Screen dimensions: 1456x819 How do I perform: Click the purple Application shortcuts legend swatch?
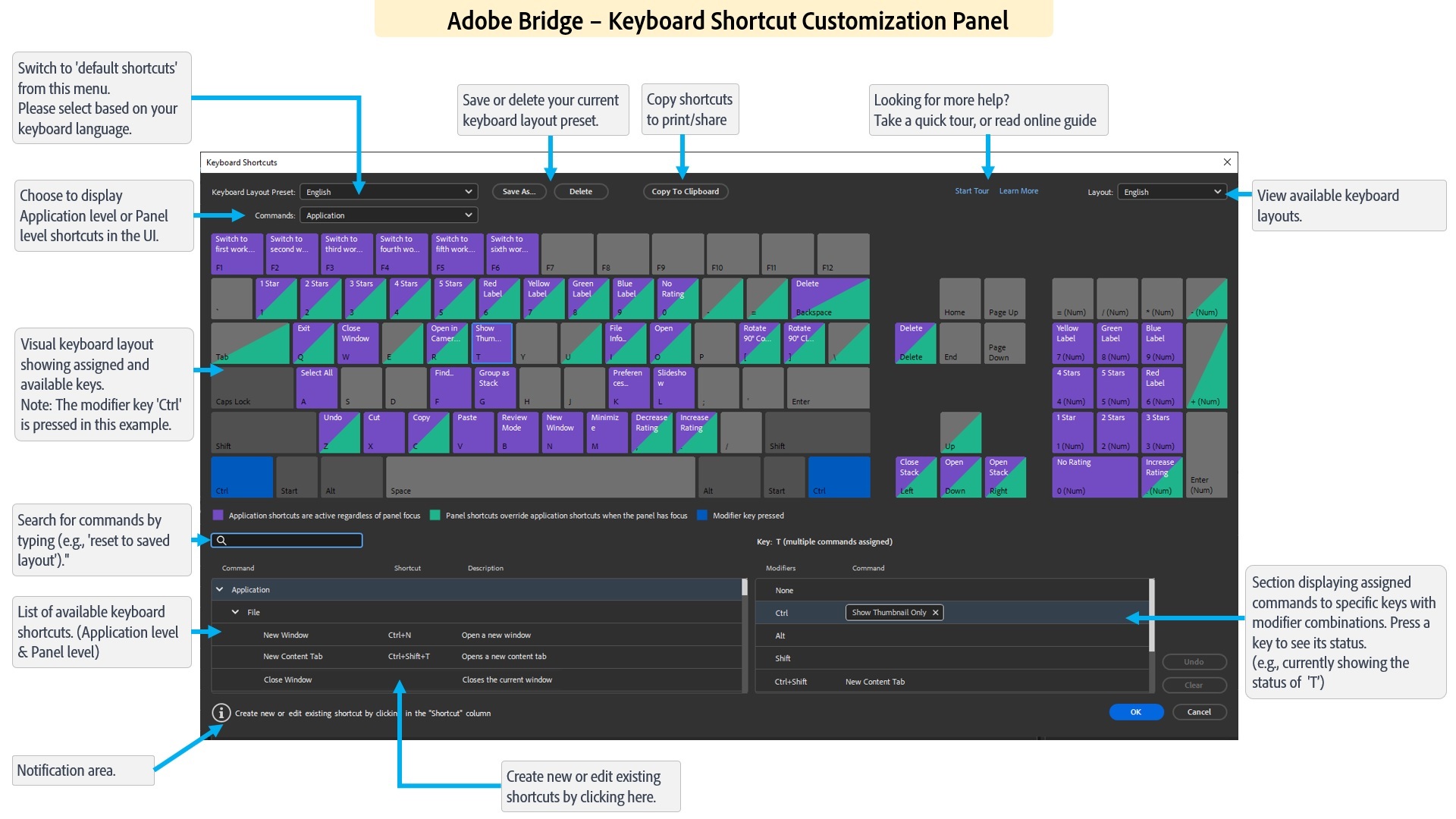click(219, 515)
